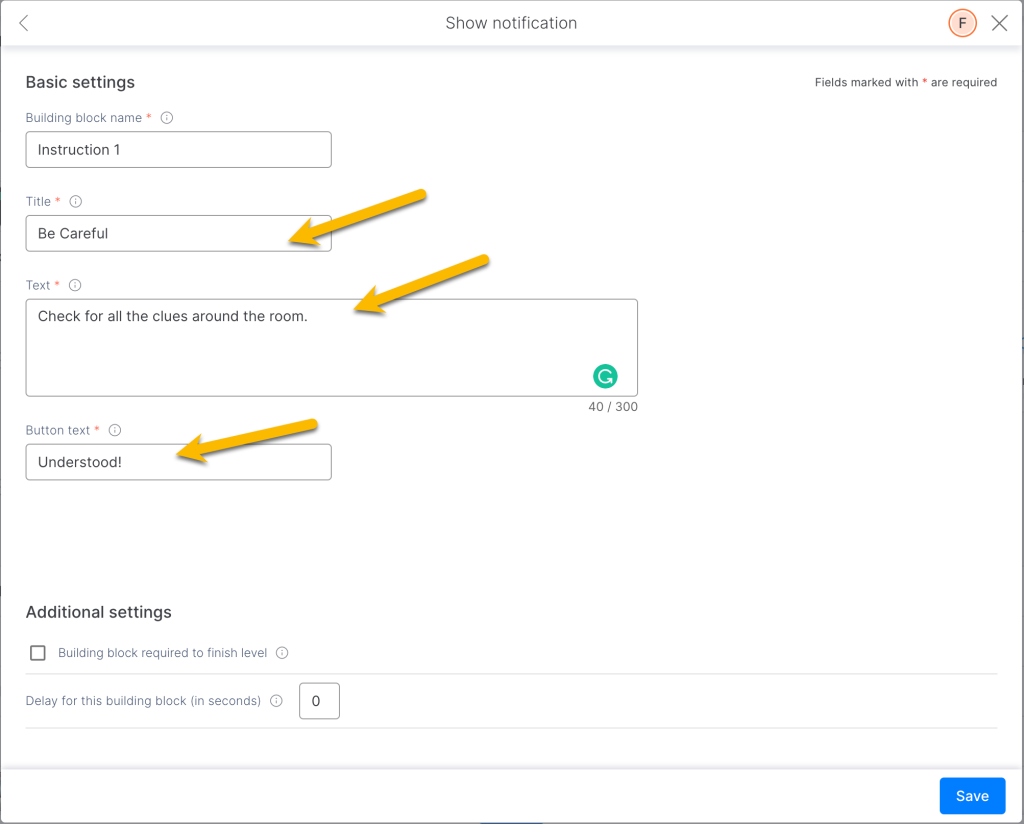Screen dimensions: 1024x824
Task: Show info icon for building block delay
Action: click(x=276, y=701)
